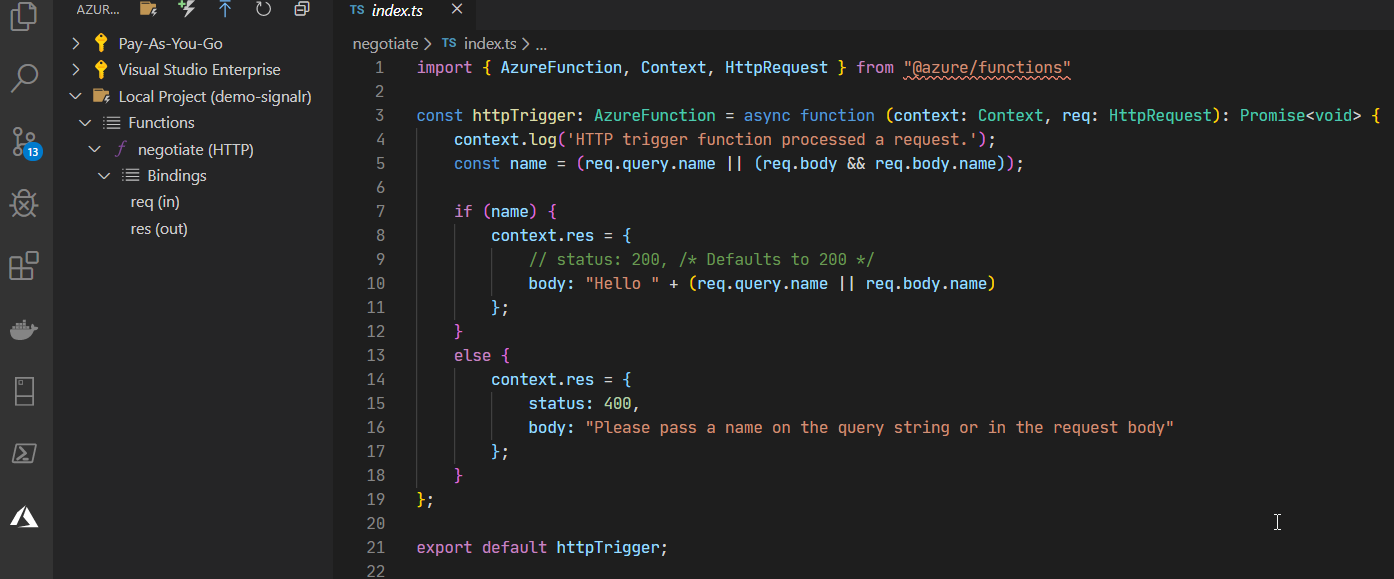Close the index.ts tab

pos(457,9)
